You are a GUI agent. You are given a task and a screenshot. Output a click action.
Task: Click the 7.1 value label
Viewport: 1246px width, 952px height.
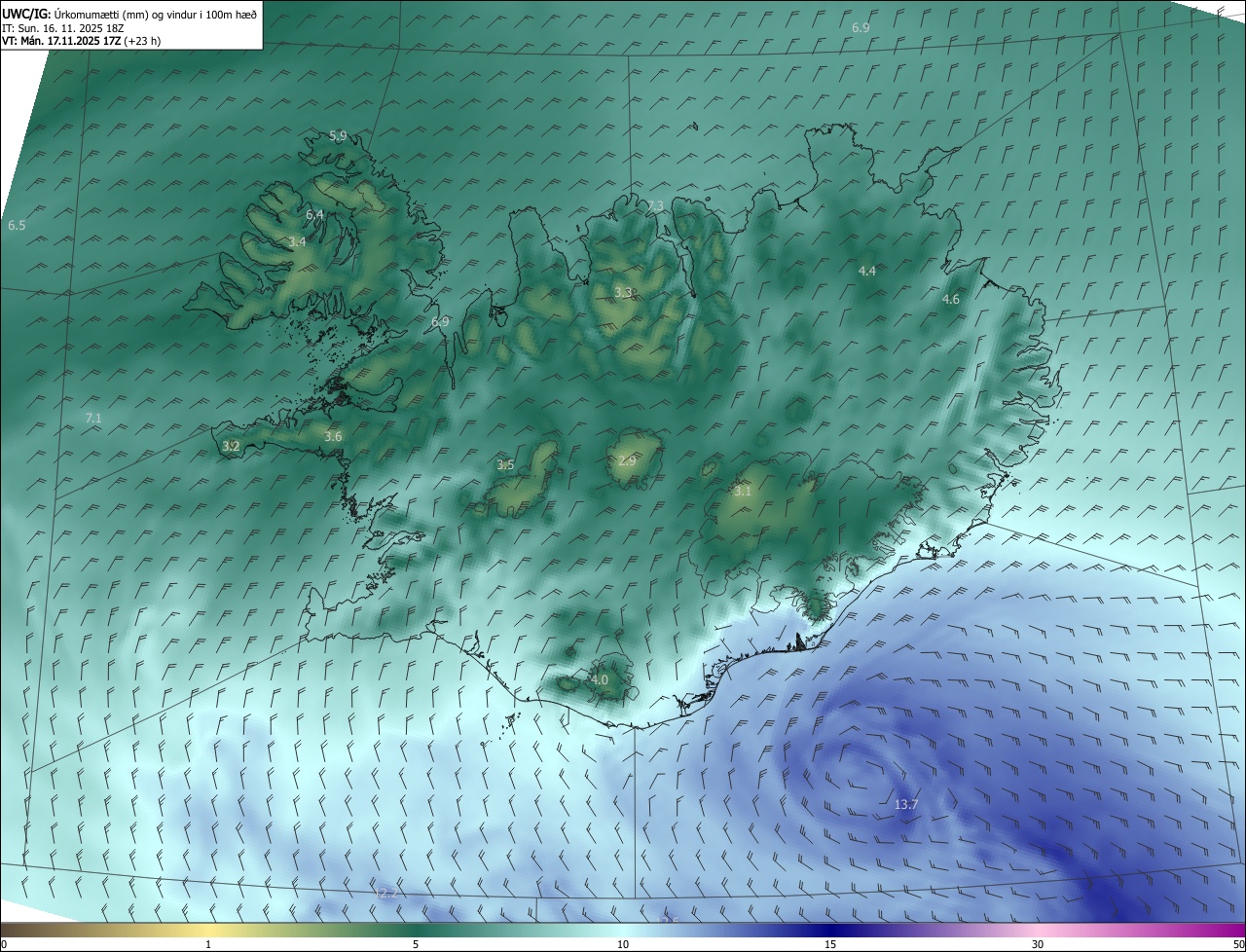(93, 418)
